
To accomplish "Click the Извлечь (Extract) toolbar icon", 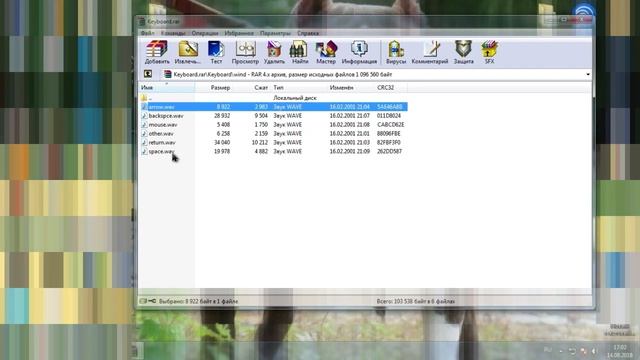I will point(187,52).
